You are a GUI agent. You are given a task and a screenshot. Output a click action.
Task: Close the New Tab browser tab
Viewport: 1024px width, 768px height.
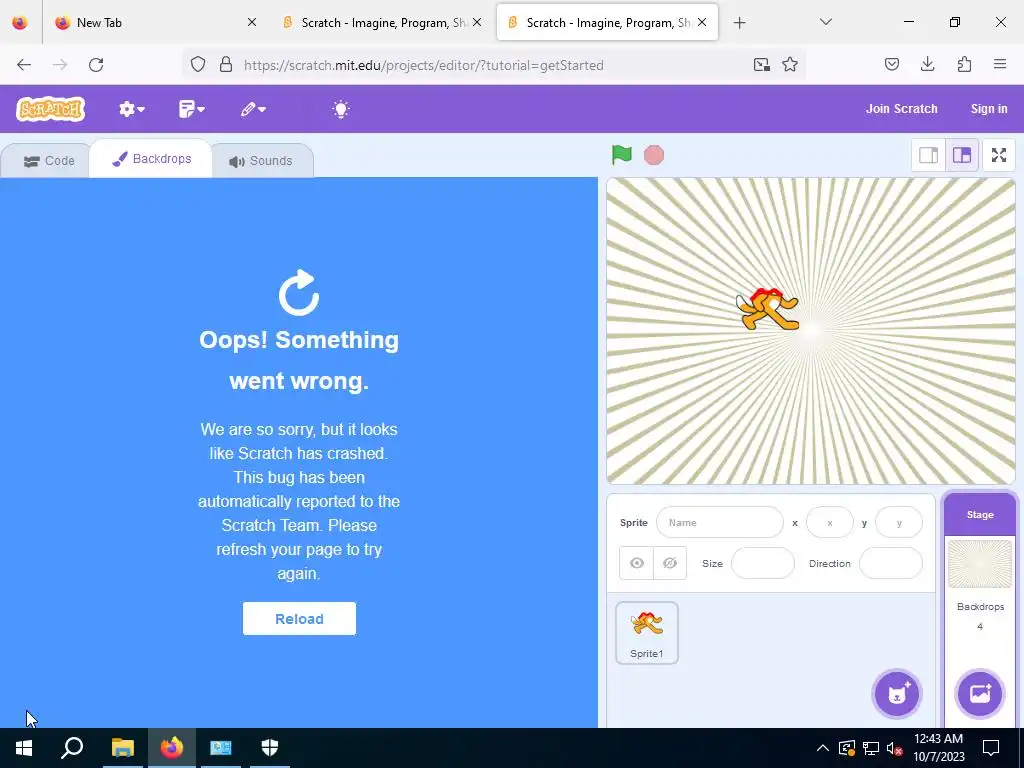tap(252, 22)
